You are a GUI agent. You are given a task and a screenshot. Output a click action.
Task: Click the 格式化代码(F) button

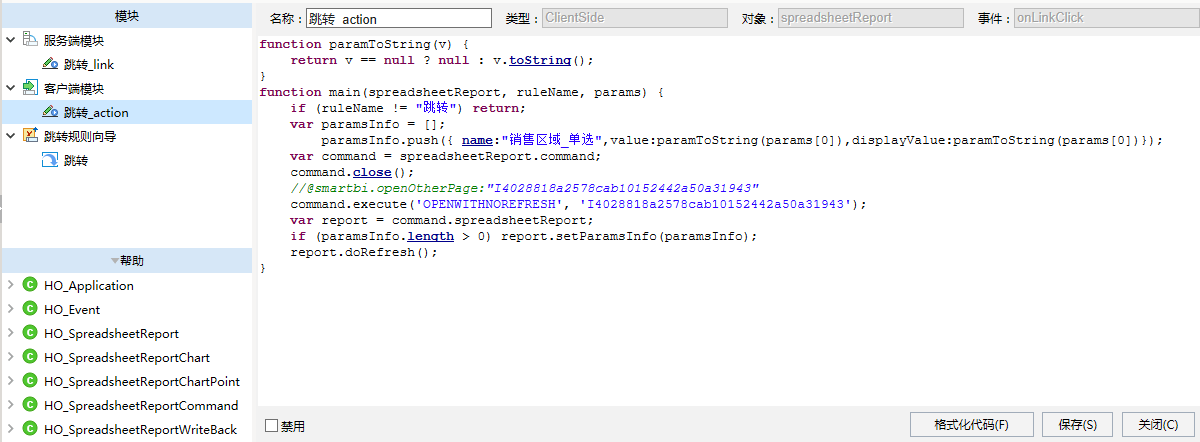[972, 425]
